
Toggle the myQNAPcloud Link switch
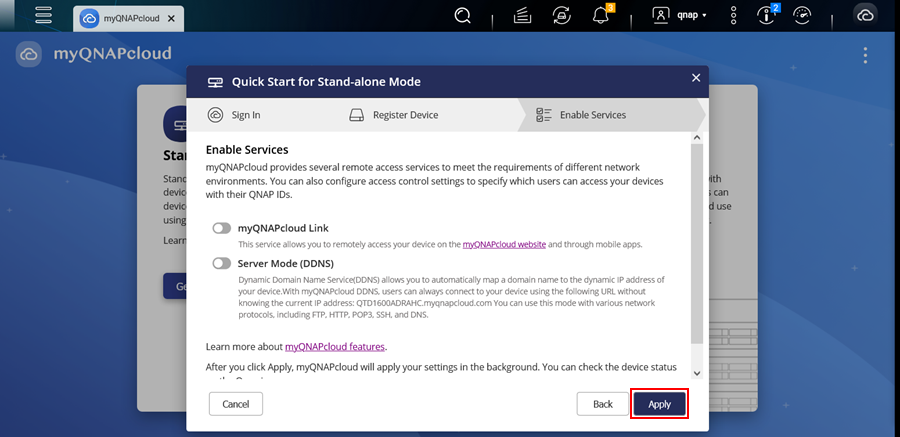pos(222,228)
